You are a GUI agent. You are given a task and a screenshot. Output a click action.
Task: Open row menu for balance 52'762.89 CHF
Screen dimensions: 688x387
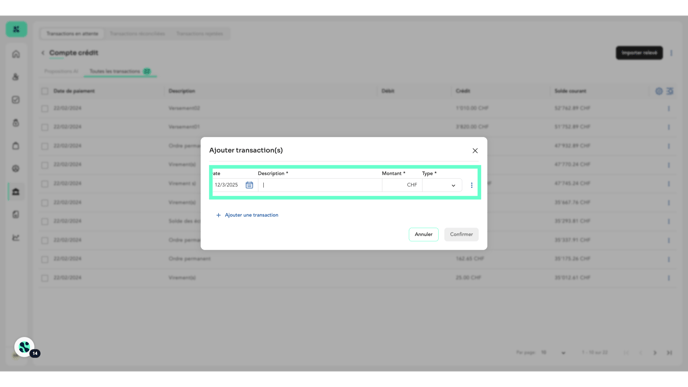[x=669, y=108]
